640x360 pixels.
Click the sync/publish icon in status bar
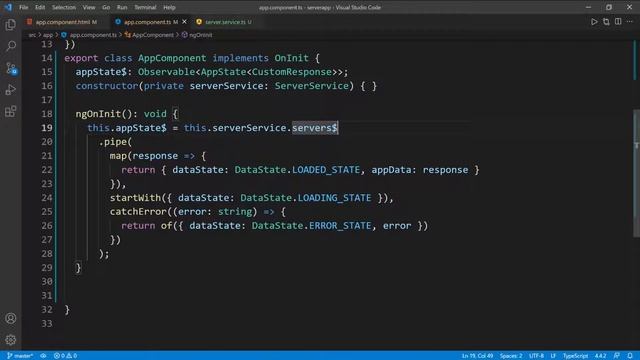43,356
